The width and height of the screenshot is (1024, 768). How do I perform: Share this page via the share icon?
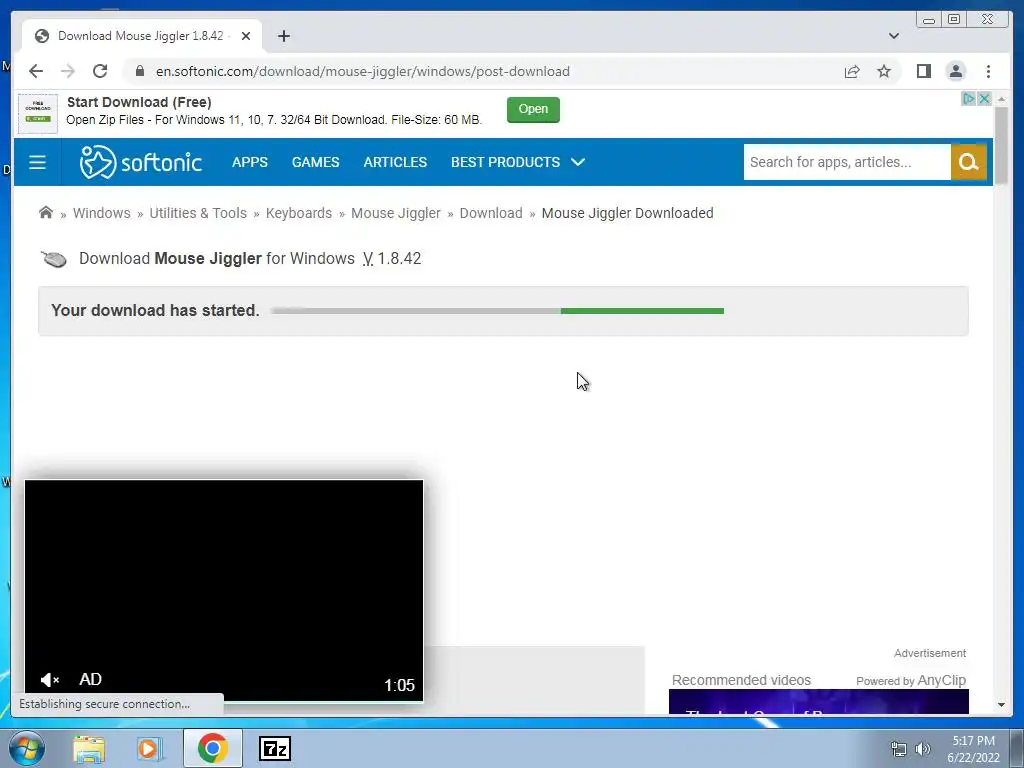point(852,71)
